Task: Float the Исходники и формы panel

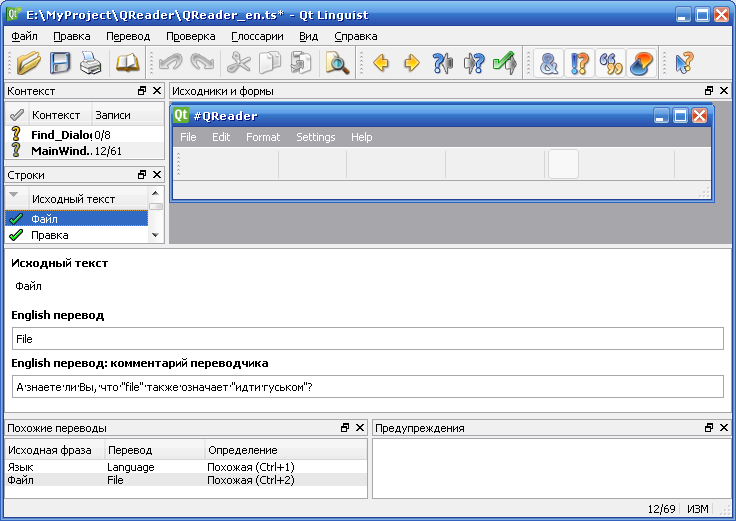Action: click(x=709, y=91)
